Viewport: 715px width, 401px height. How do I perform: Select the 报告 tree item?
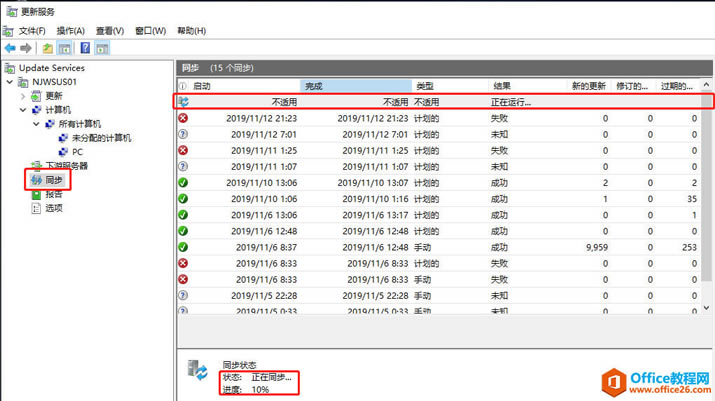[54, 194]
